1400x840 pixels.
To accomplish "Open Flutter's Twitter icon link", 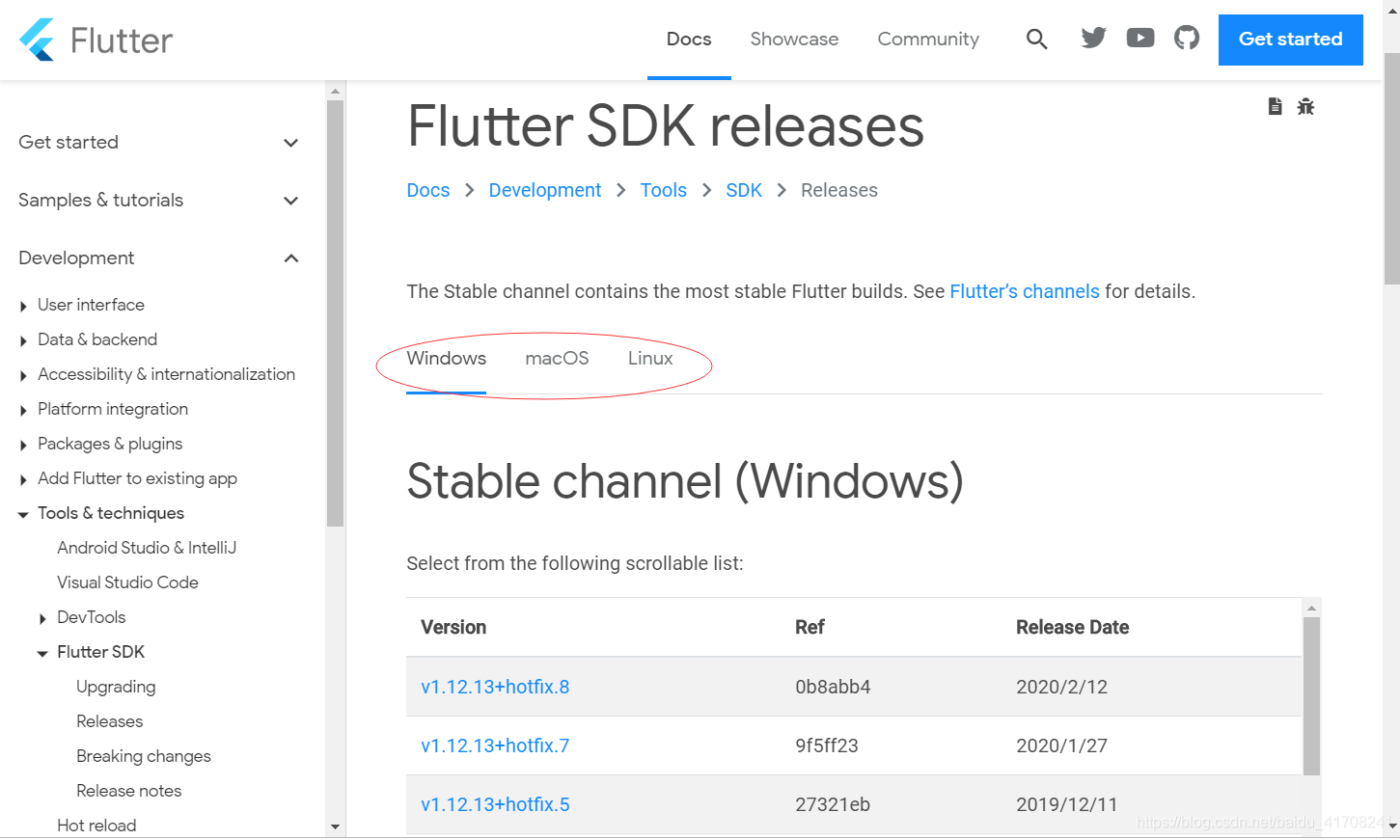I will [x=1093, y=38].
